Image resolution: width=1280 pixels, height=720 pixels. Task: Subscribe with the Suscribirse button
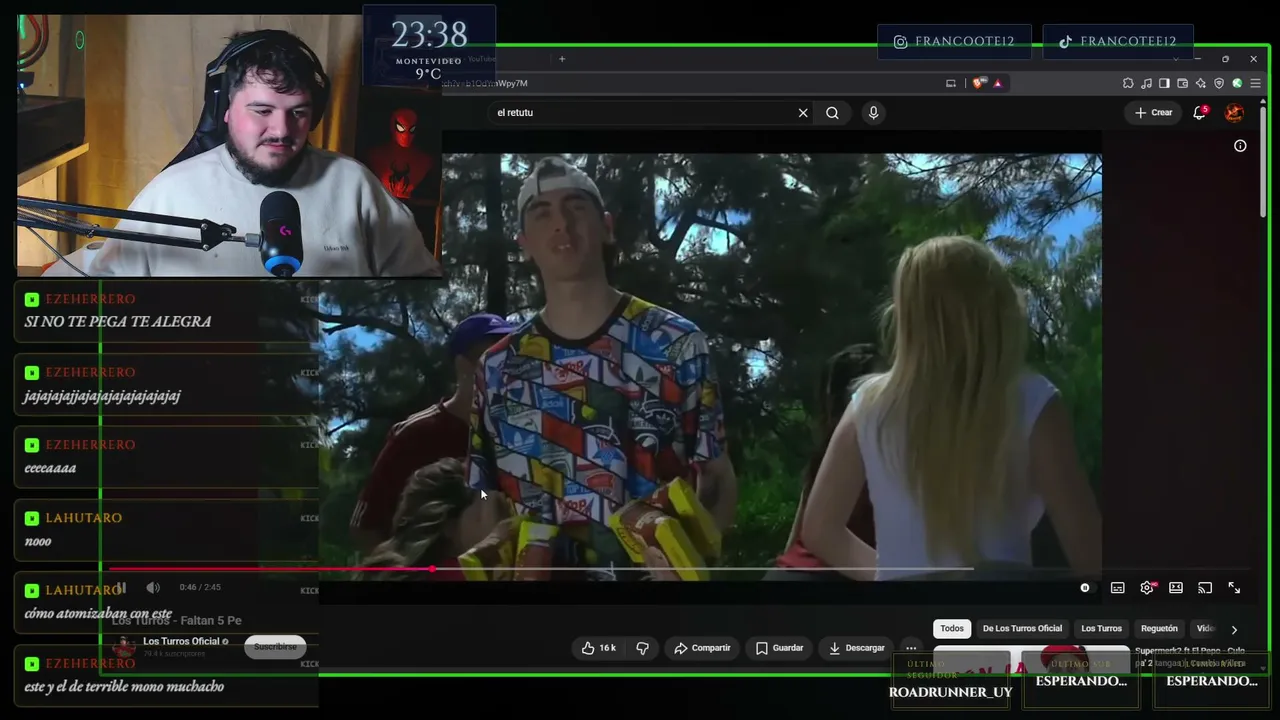point(275,647)
